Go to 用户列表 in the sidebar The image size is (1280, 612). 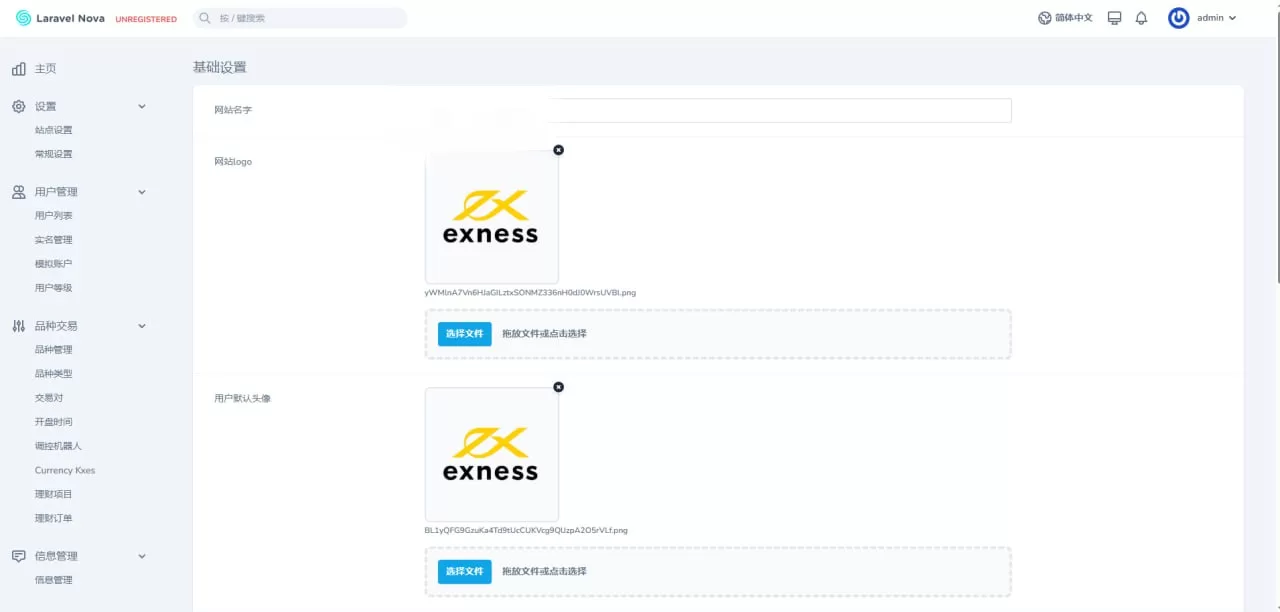[54, 216]
